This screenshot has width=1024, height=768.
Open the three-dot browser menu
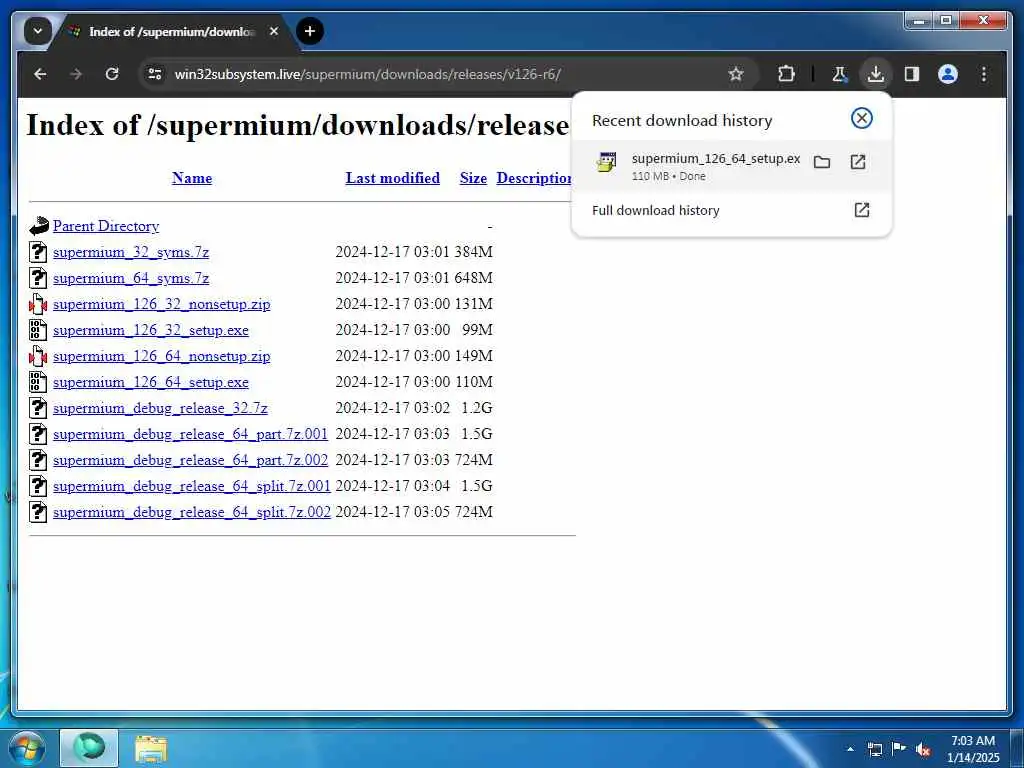point(984,74)
